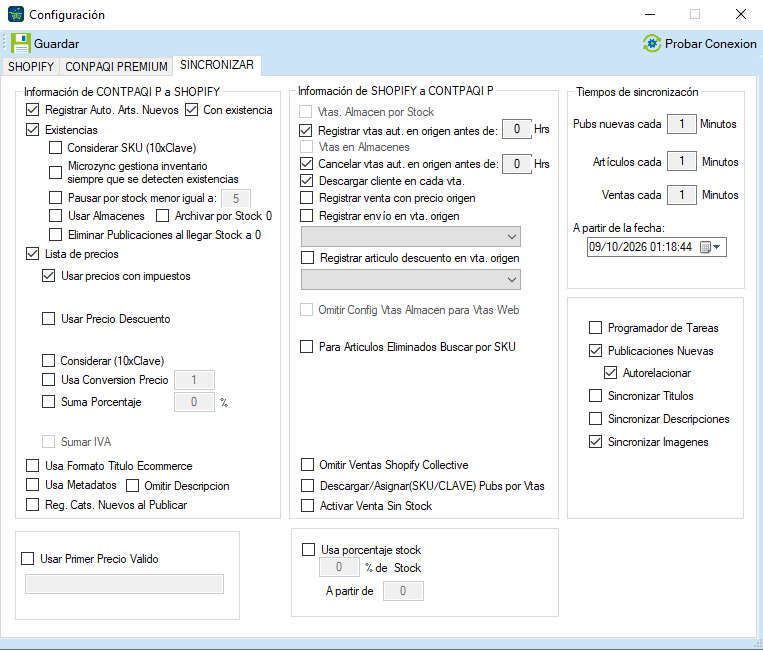This screenshot has width=763, height=651.
Task: Enable Considerar SKU (10xClave)
Action: (x=55, y=147)
